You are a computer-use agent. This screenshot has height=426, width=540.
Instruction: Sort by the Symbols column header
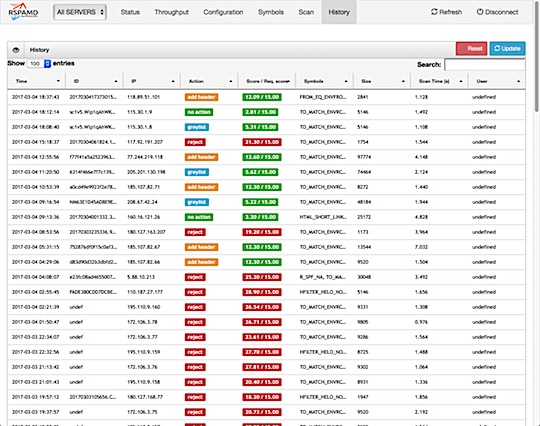(324, 81)
